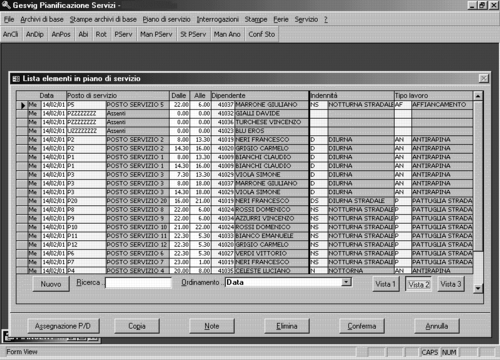Click the Dalle column header

[x=180, y=96]
